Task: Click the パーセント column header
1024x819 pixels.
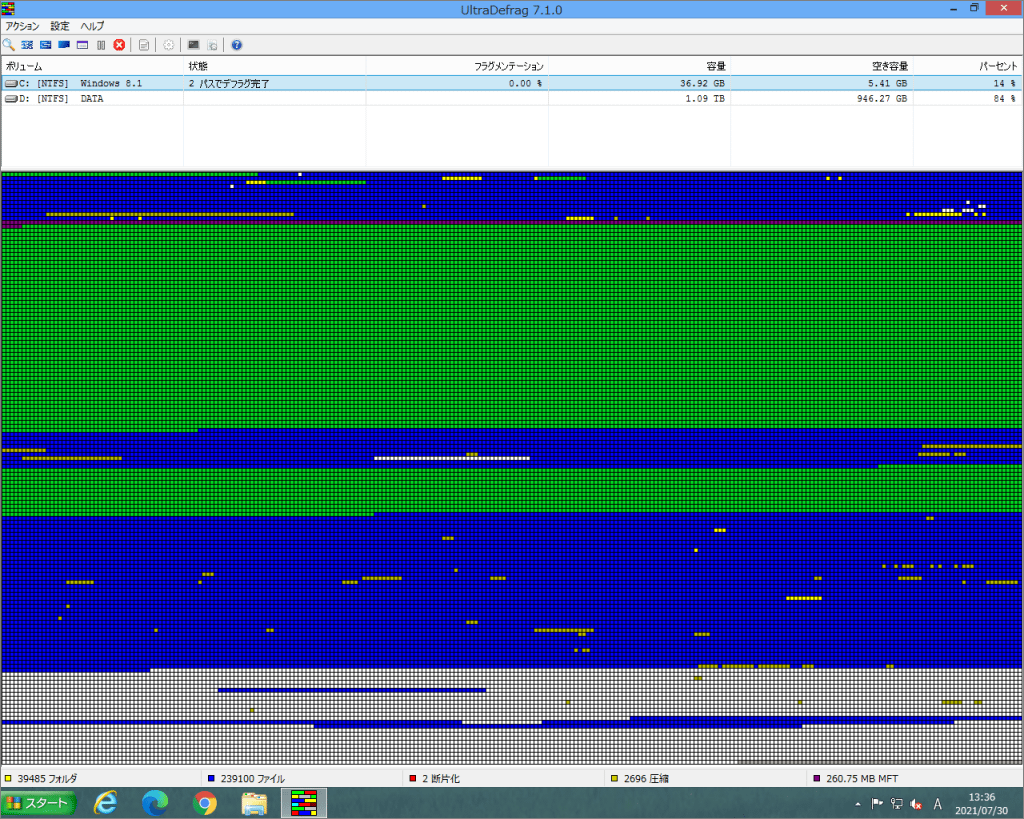Action: [967, 66]
